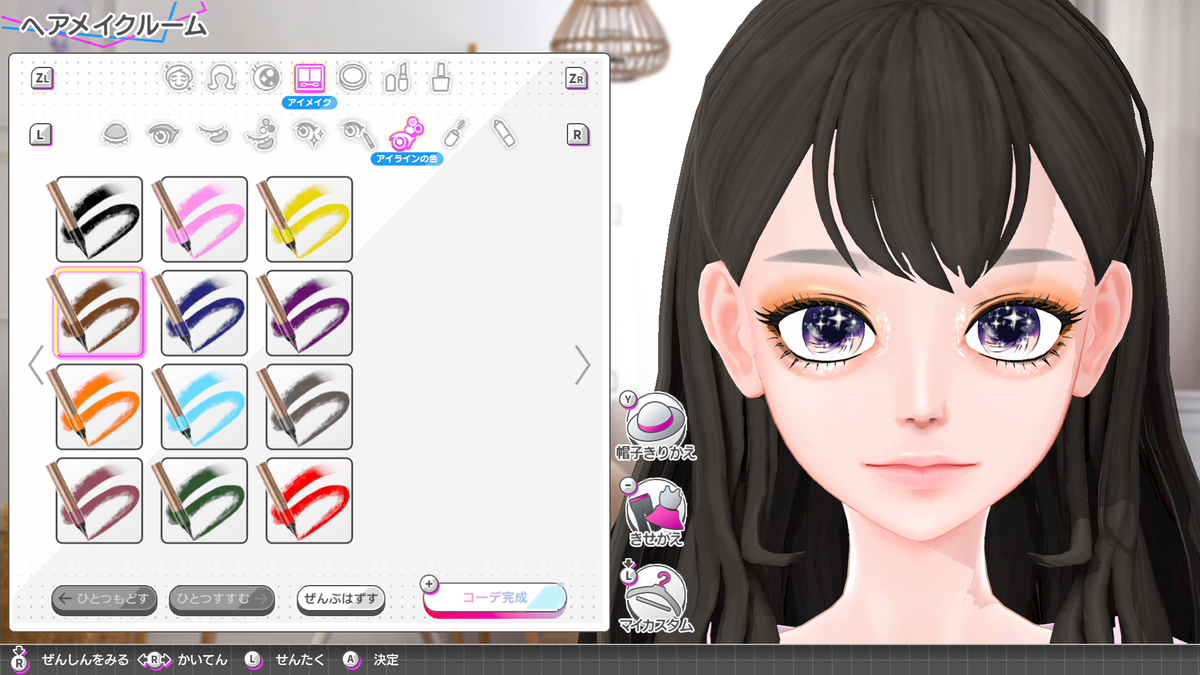Open the round compact powder category icon

coord(353,77)
